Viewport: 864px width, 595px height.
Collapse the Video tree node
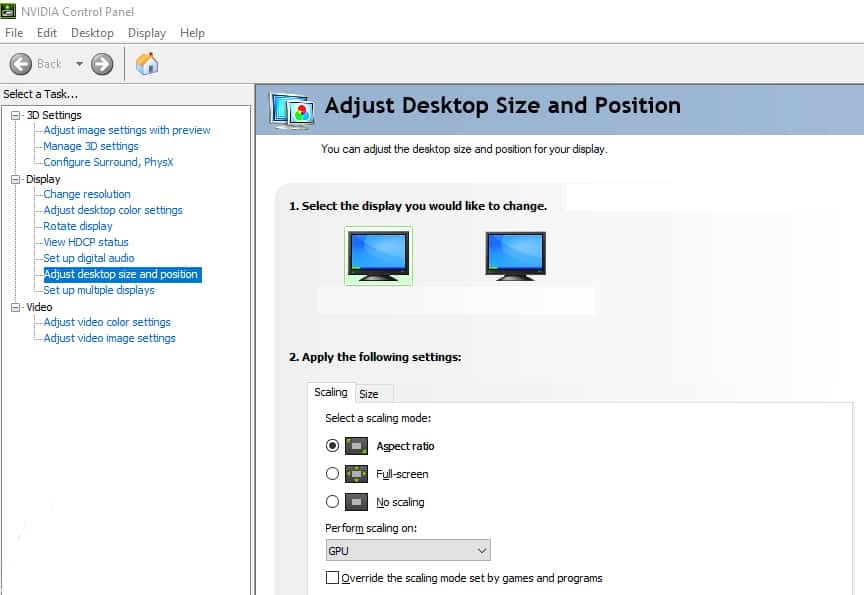point(16,307)
